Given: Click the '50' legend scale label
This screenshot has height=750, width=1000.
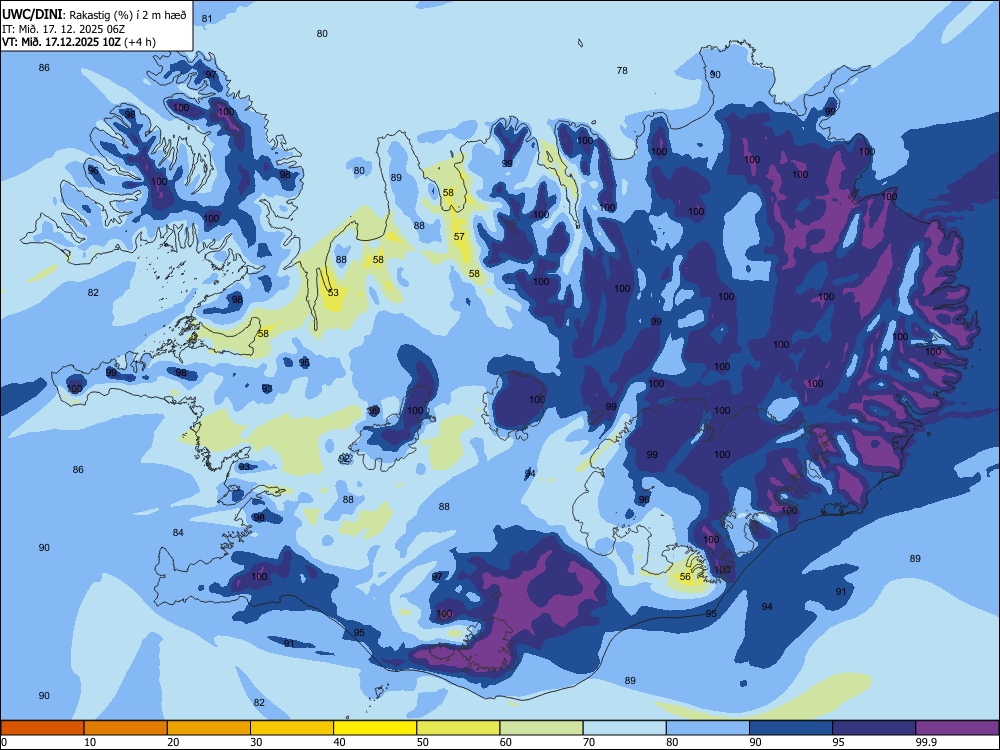Looking at the screenshot, I should [x=422, y=742].
